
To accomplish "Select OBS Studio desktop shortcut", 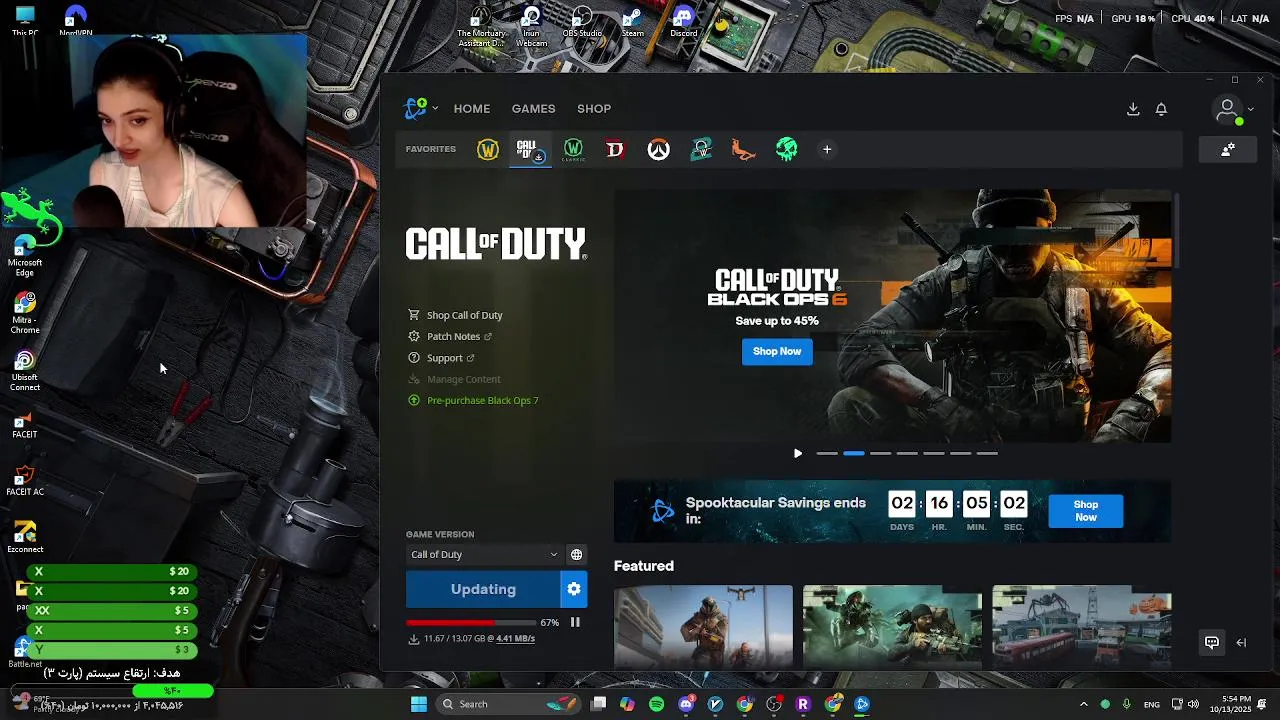I will [x=582, y=22].
